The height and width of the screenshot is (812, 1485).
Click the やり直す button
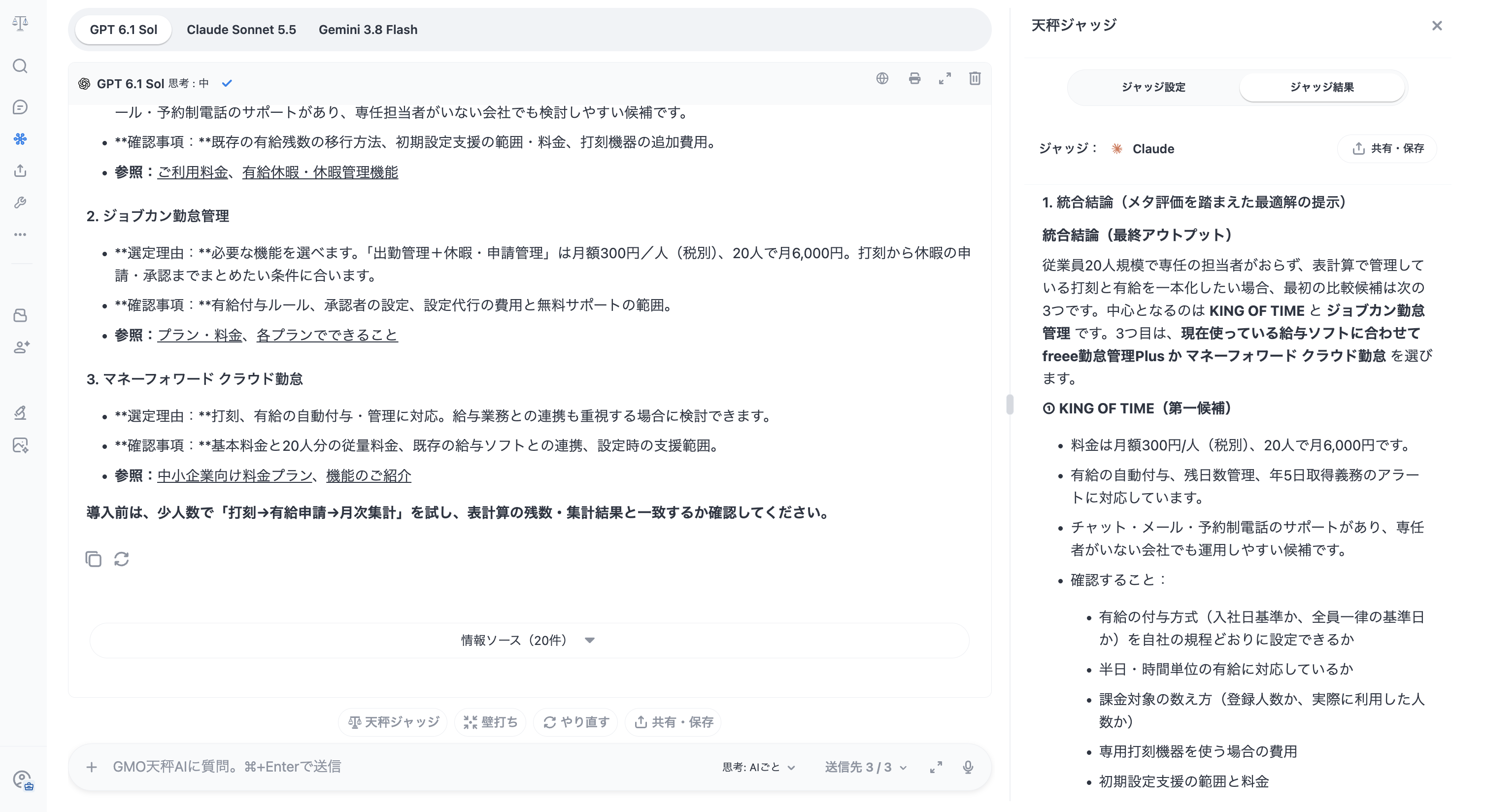(575, 722)
